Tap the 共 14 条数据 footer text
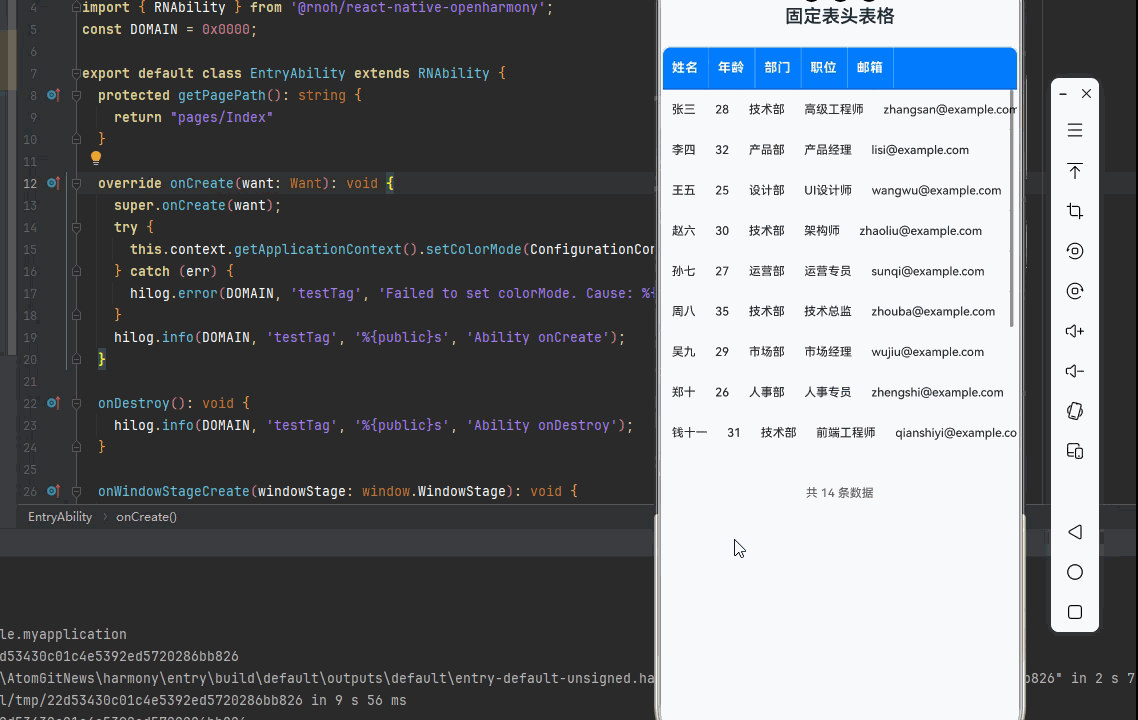Screen dimensions: 1138x720 840,493
